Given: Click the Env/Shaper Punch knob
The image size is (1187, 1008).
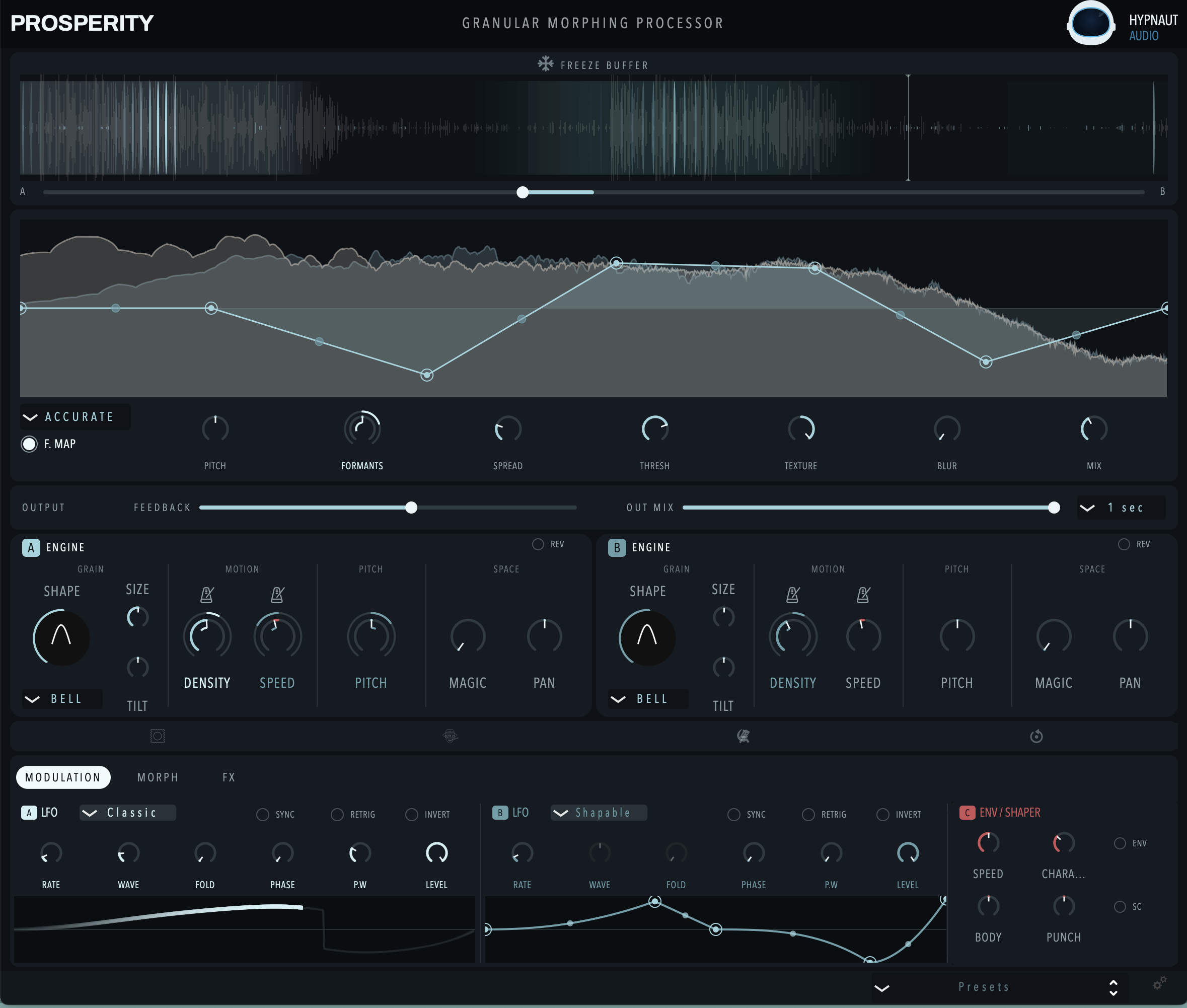Looking at the screenshot, I should (1064, 906).
